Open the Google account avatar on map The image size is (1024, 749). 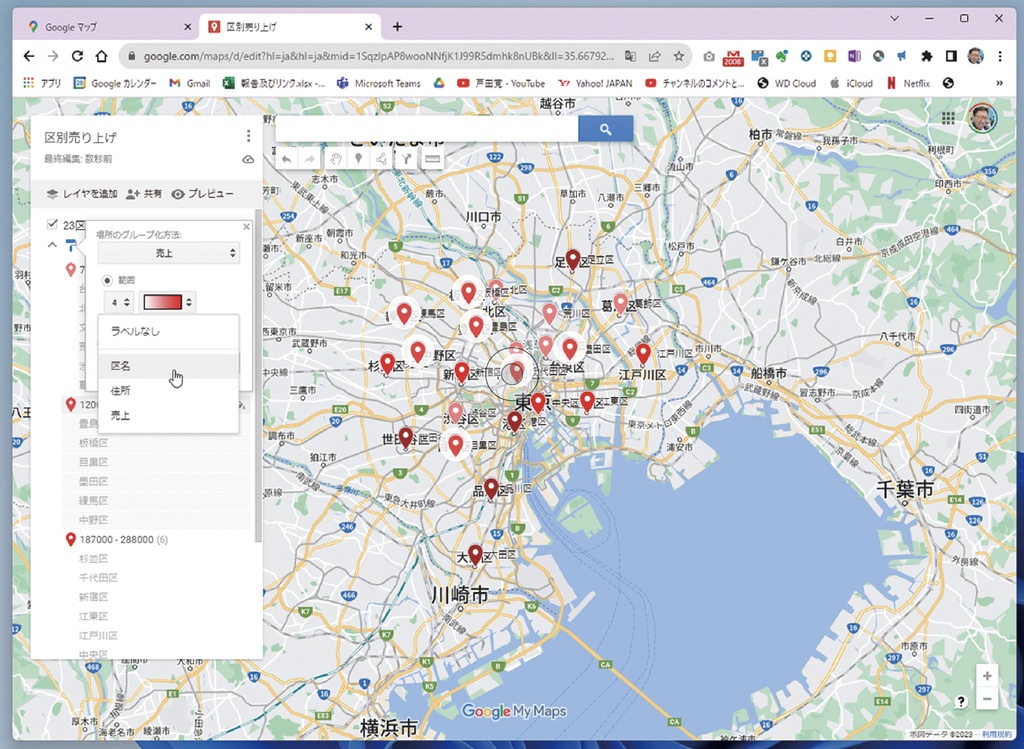[982, 118]
